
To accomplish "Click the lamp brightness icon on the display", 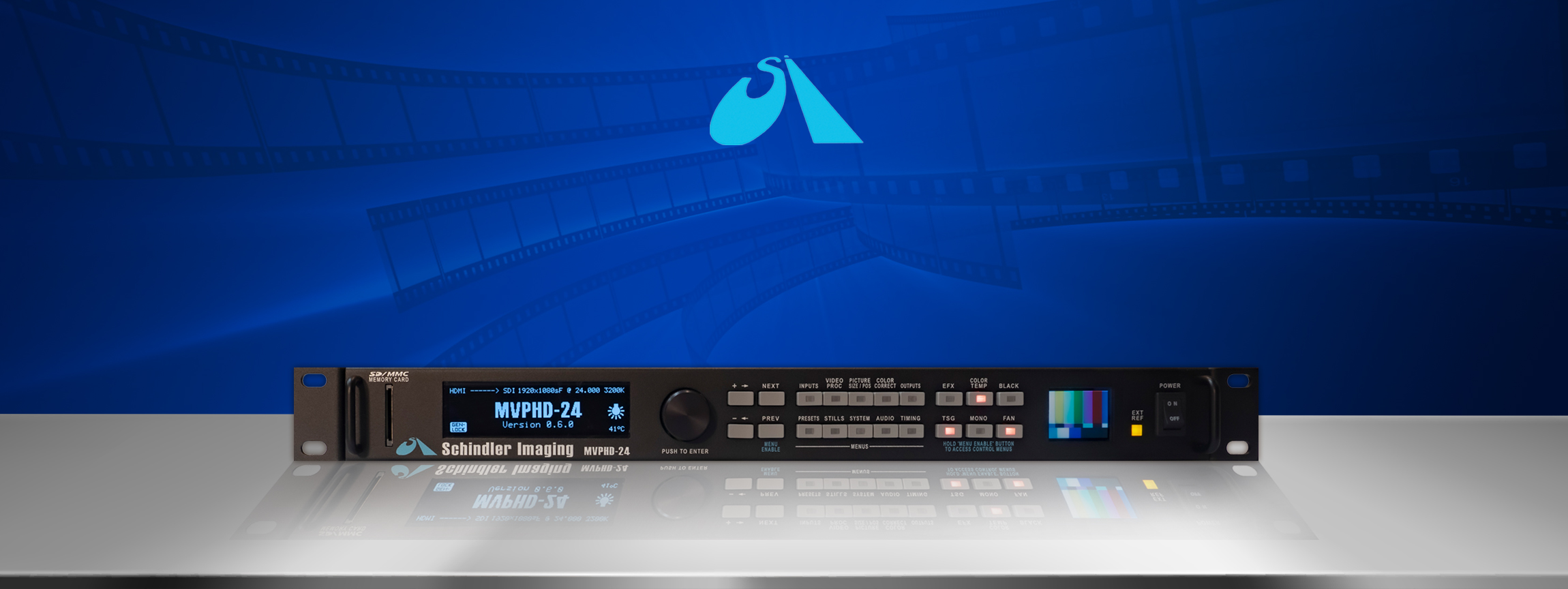I will pos(616,410).
